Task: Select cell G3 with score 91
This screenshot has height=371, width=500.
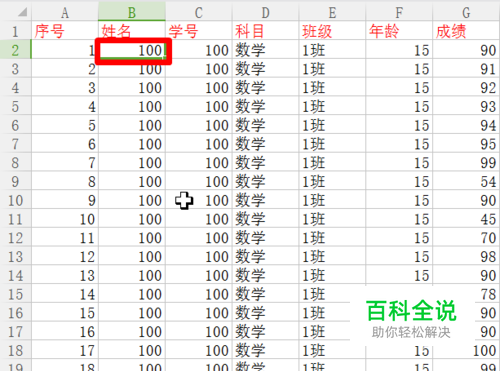Action: point(466,69)
